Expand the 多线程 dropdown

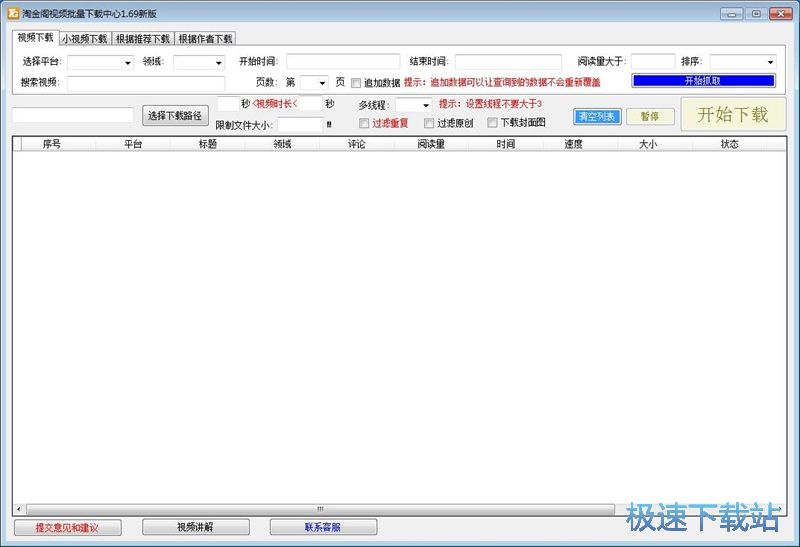point(414,105)
